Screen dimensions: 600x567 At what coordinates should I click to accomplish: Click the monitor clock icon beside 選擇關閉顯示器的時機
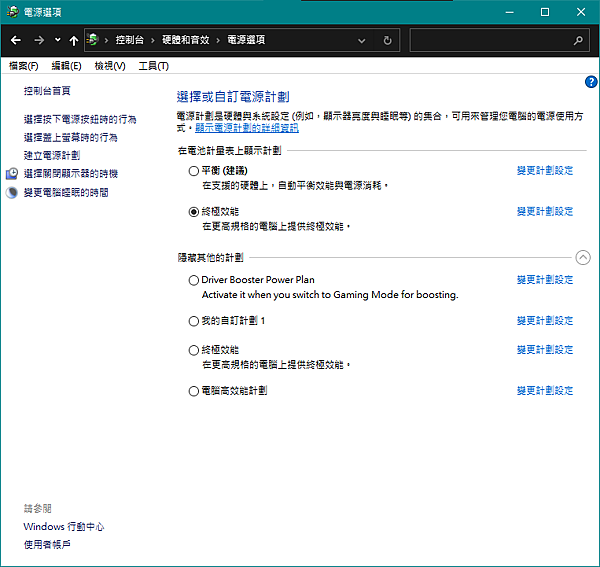(x=12, y=174)
